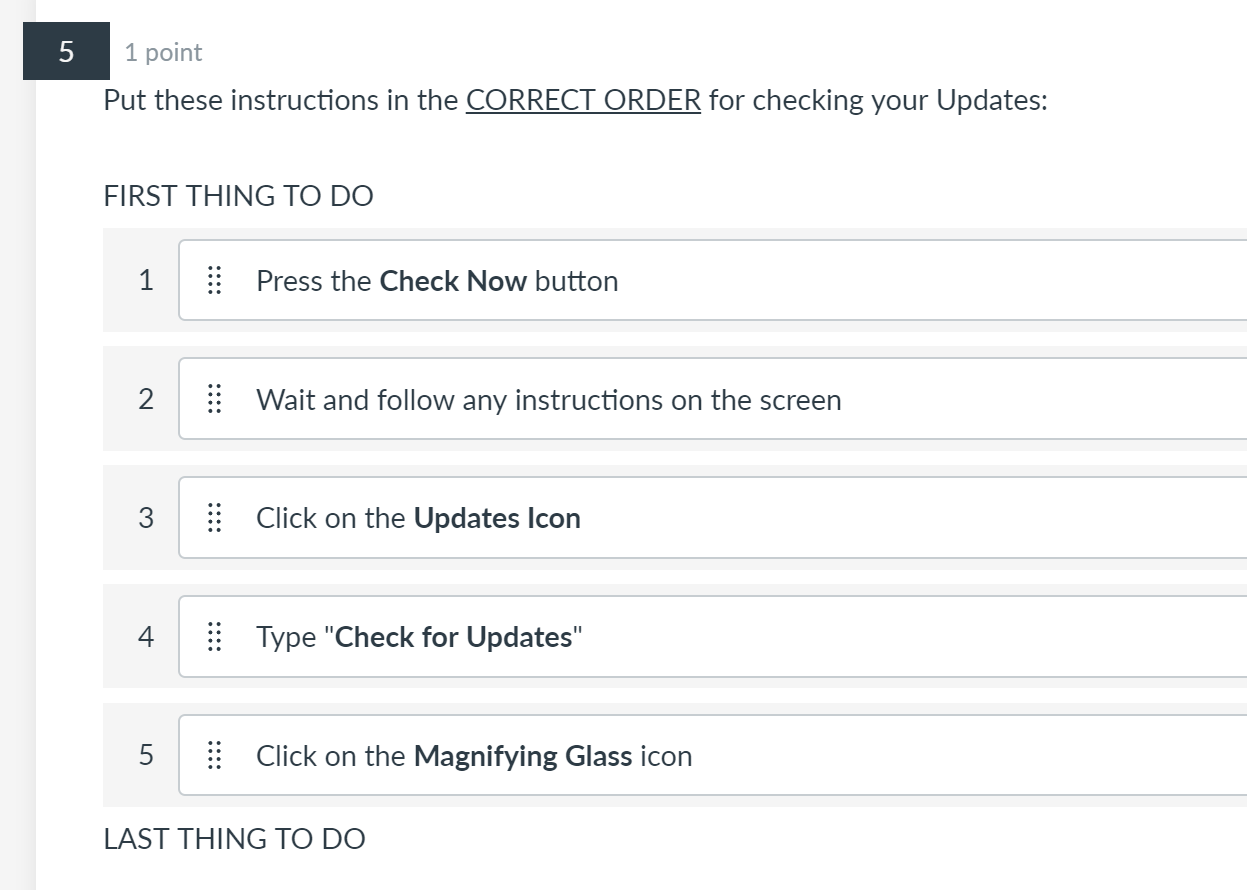Click the question number 5 badge
The height and width of the screenshot is (890, 1247).
(66, 51)
